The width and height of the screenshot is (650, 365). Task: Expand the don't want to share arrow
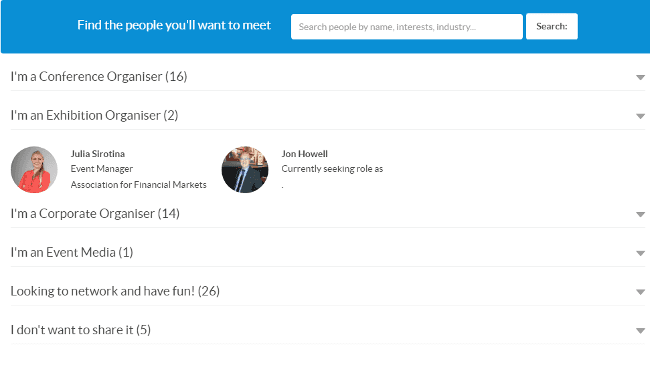click(x=640, y=331)
